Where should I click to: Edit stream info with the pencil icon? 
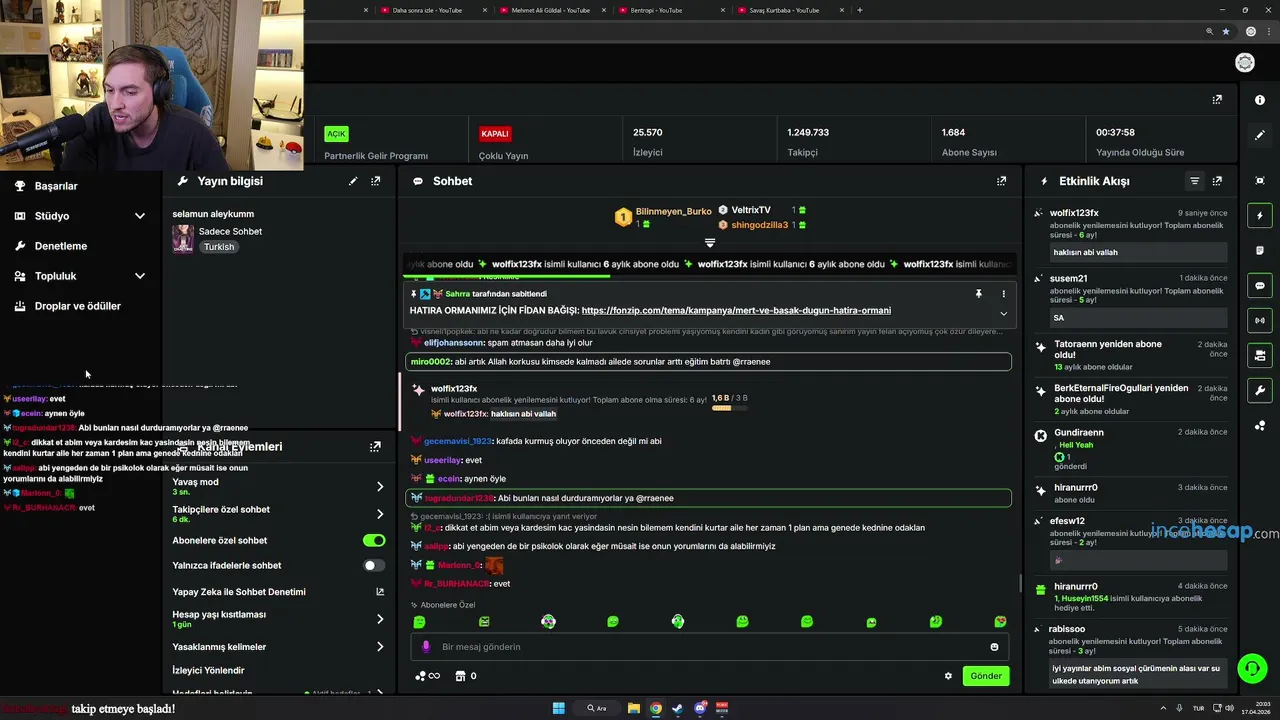[353, 181]
